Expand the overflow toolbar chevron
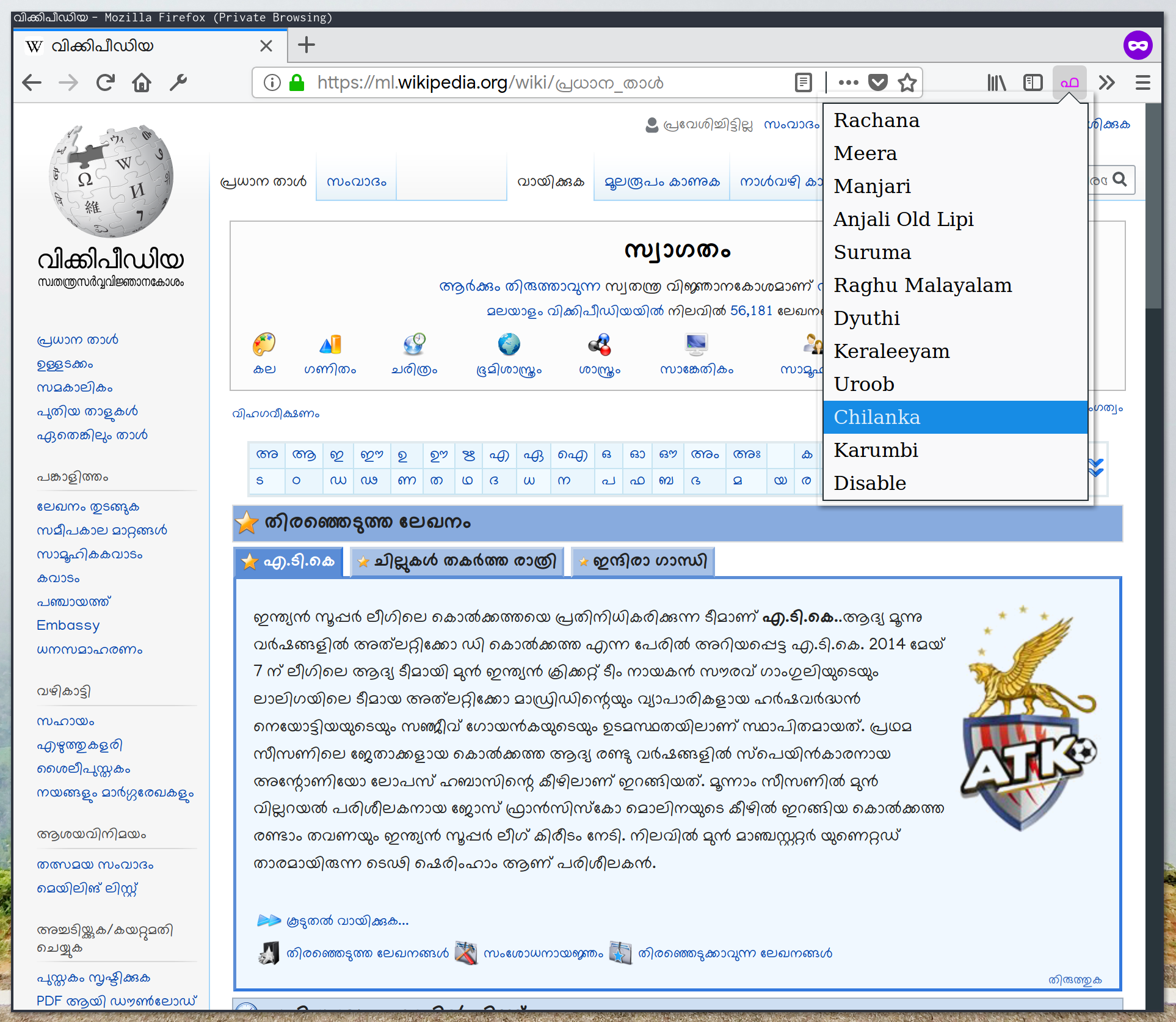This screenshot has height=1022, width=1176. point(1106,82)
